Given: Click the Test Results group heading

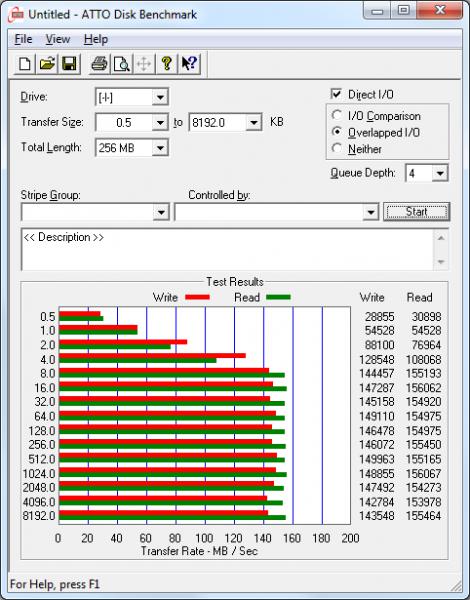Looking at the screenshot, I should (235, 282).
